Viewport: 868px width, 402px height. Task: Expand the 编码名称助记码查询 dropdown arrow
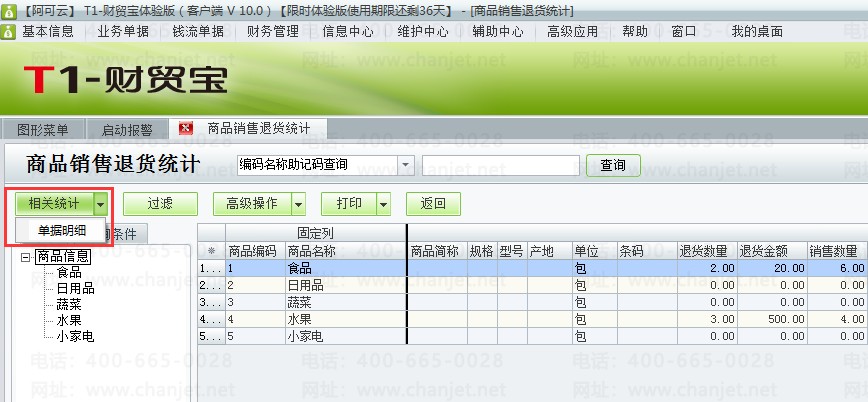pos(406,165)
